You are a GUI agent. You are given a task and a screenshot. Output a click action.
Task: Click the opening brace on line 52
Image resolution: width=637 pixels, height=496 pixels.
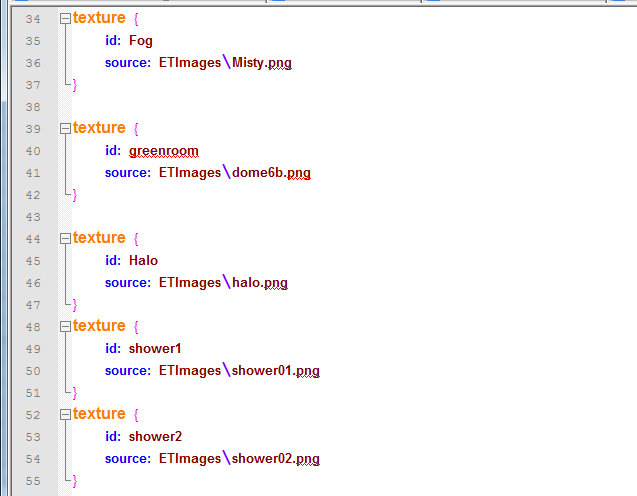click(137, 415)
